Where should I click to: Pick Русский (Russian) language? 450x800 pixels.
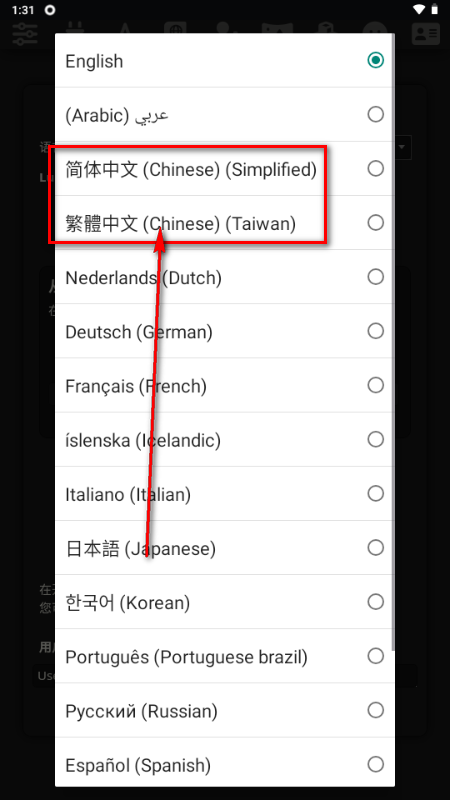(224, 710)
